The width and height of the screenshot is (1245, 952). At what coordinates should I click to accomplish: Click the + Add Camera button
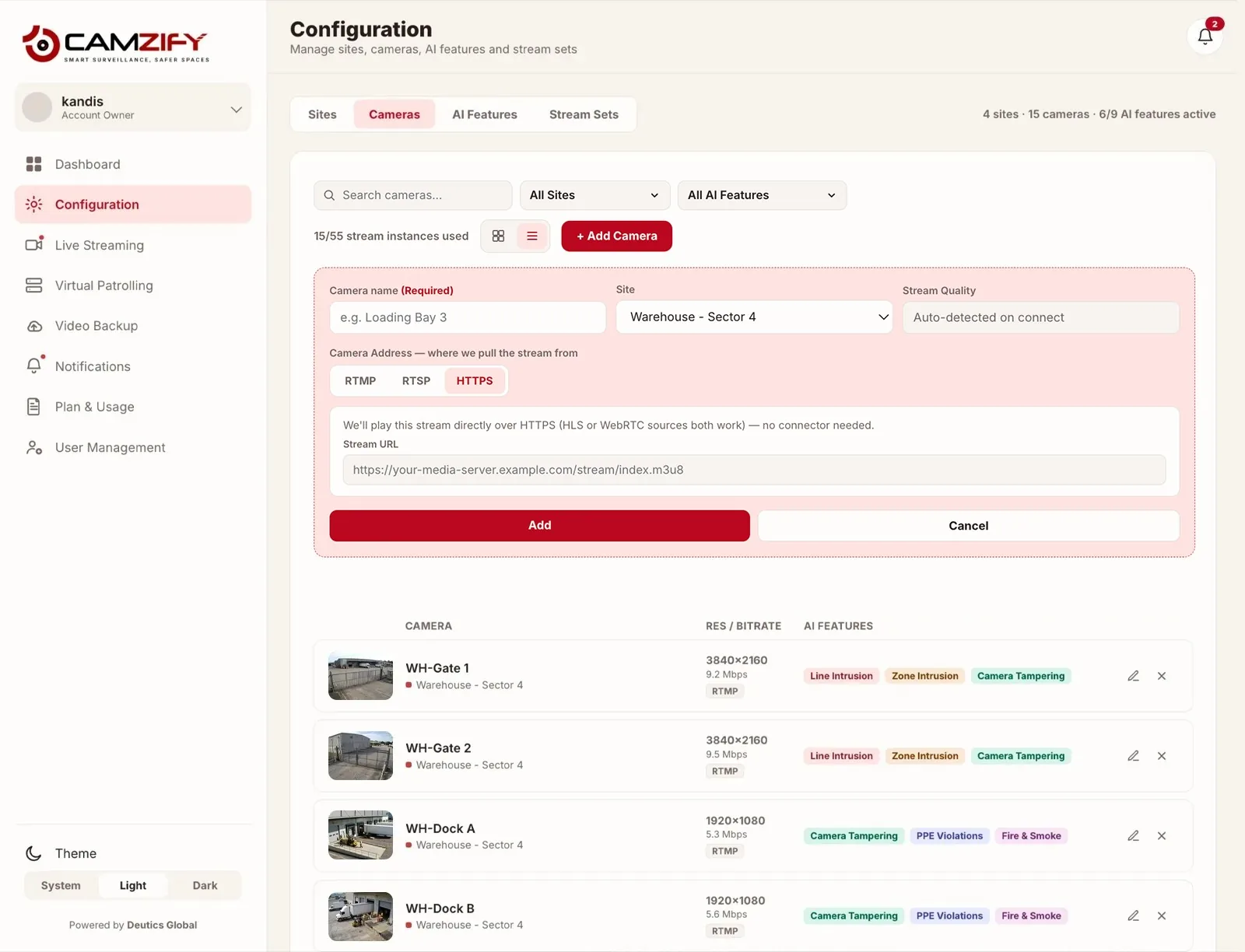[x=616, y=236]
